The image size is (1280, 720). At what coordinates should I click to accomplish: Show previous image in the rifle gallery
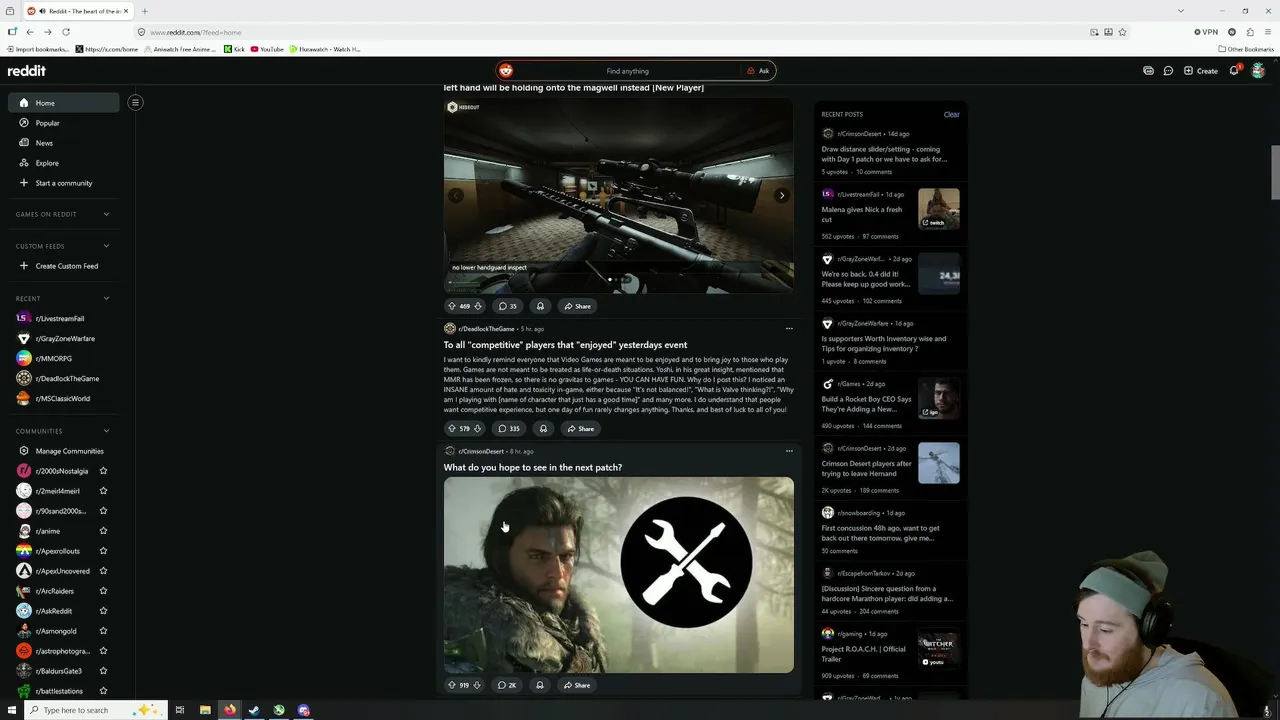coord(456,196)
